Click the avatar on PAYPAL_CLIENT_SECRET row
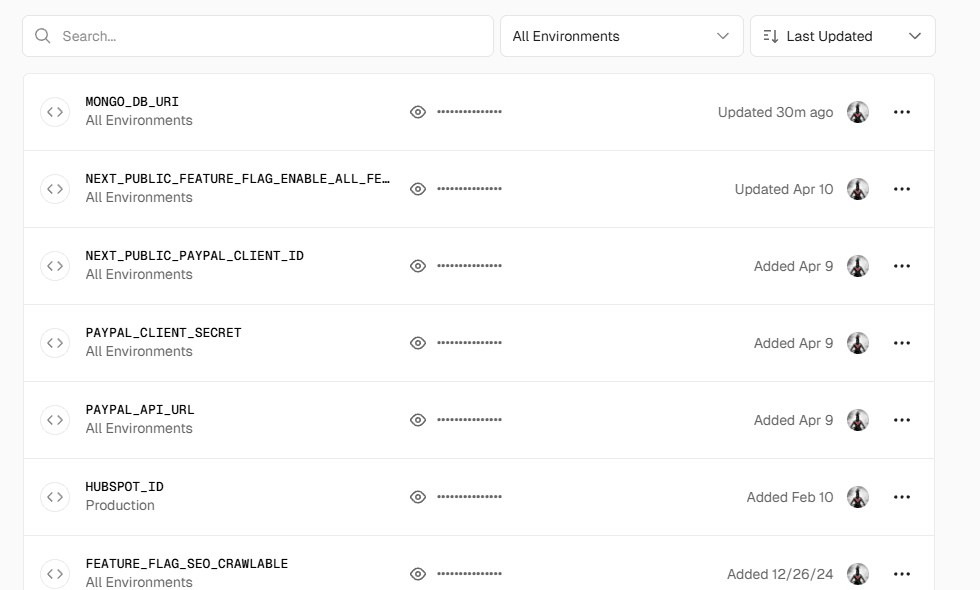The height and width of the screenshot is (590, 980). [857, 343]
